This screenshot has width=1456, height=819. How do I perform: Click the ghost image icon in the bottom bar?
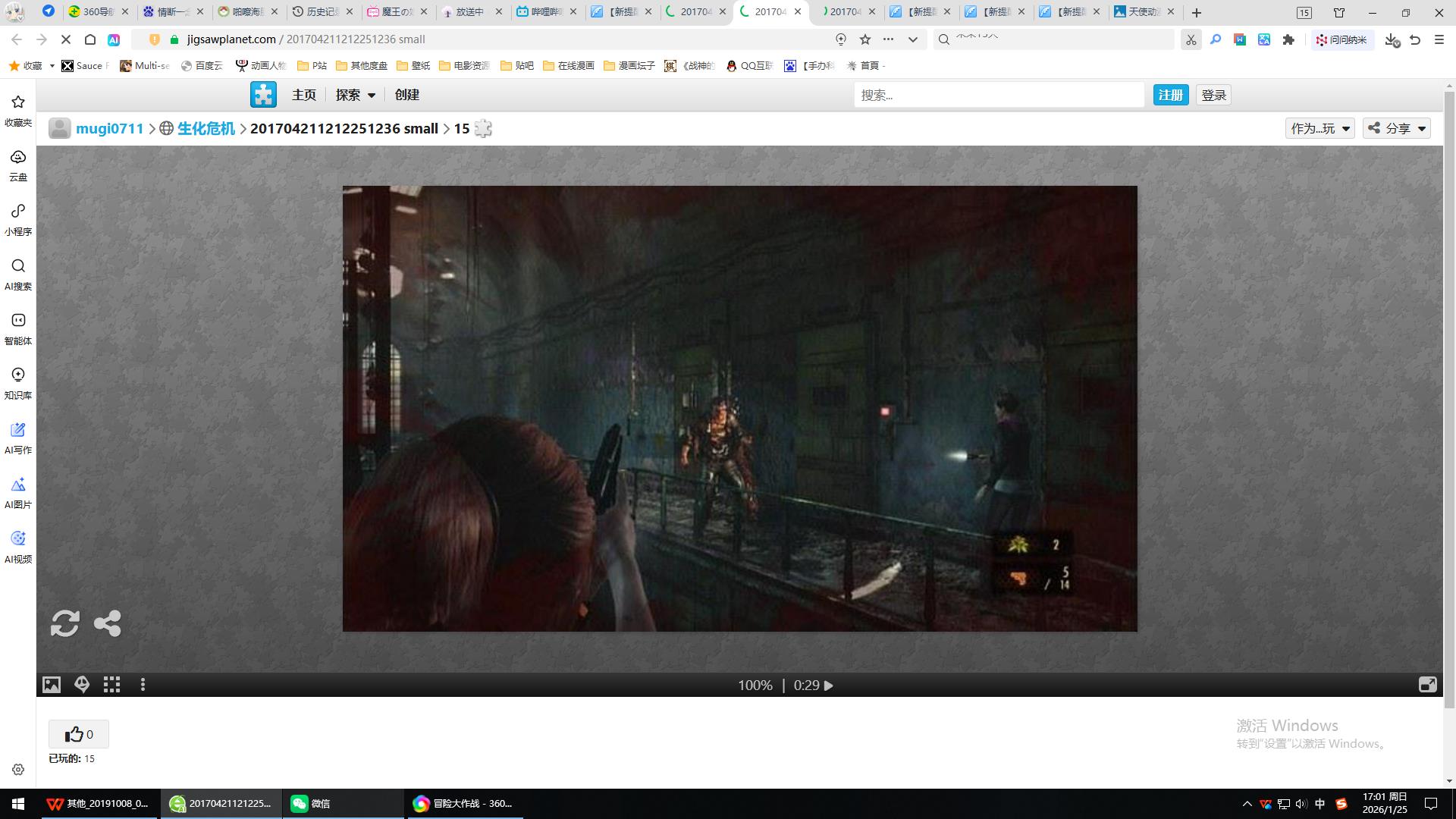point(82,685)
